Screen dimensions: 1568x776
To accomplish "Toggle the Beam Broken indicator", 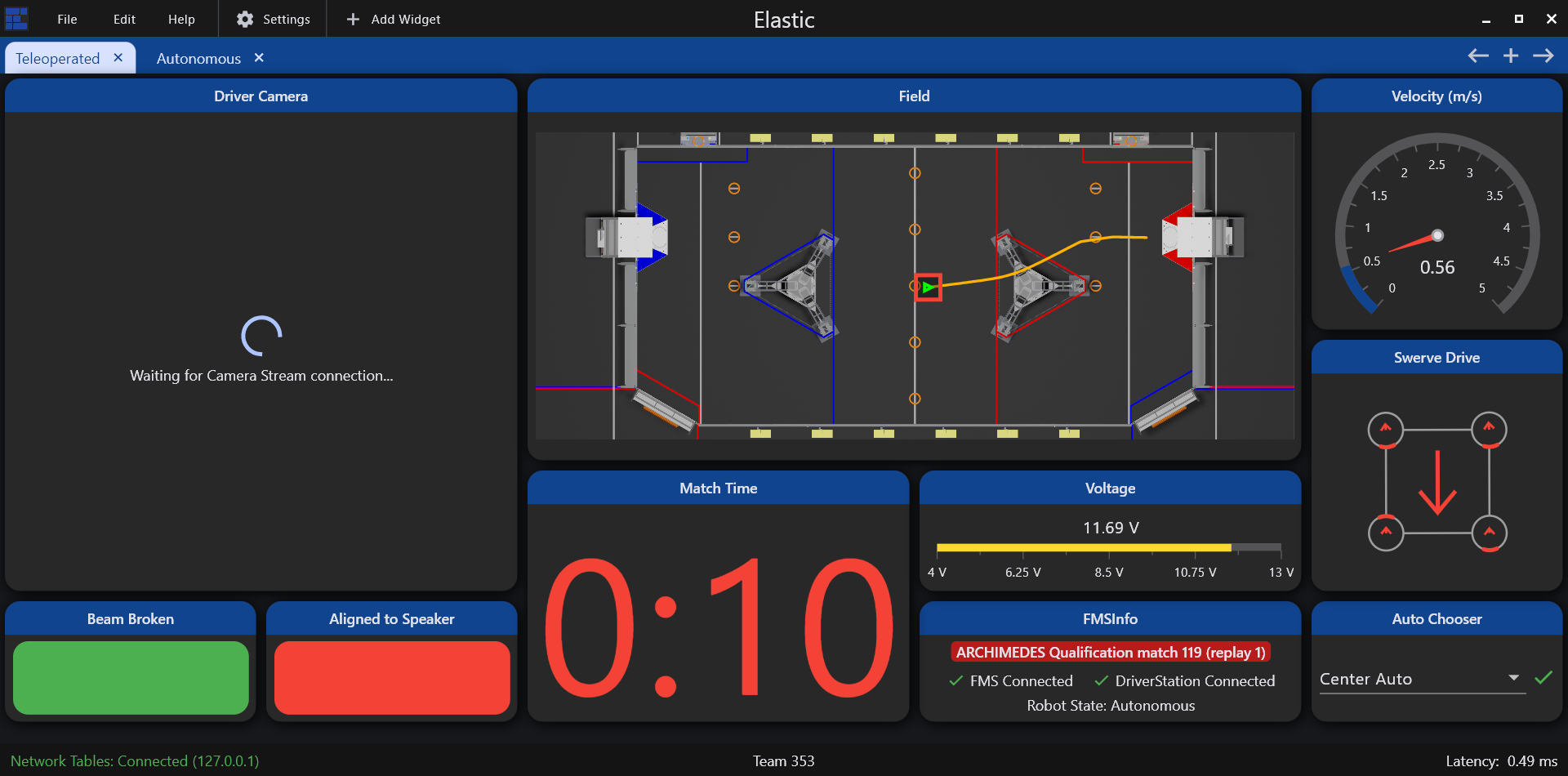I will (130, 677).
